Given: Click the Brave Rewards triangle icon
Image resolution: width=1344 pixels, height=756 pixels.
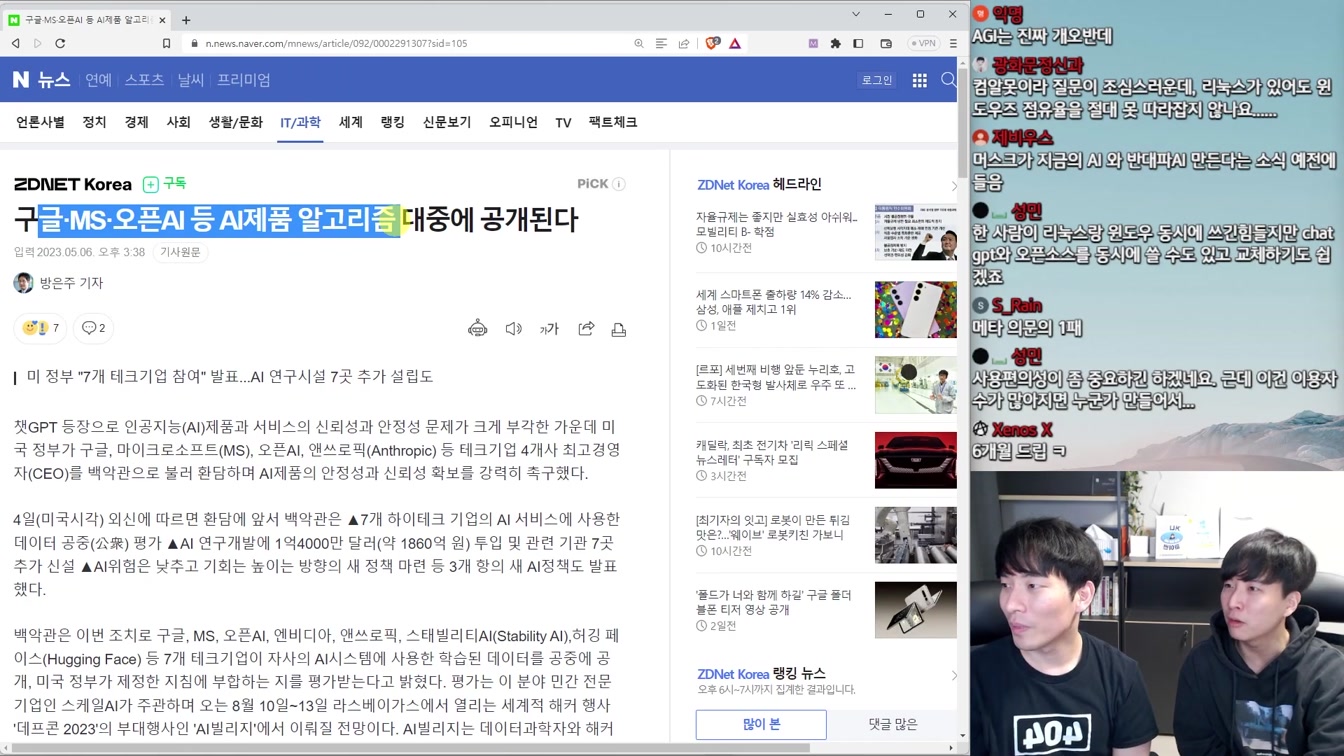Looking at the screenshot, I should point(735,43).
